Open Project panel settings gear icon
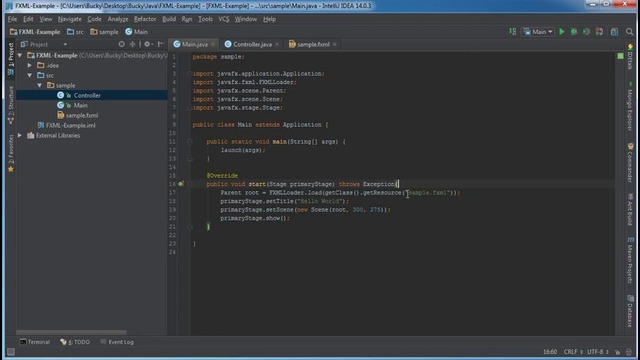This screenshot has width=640, height=360. click(x=147, y=44)
